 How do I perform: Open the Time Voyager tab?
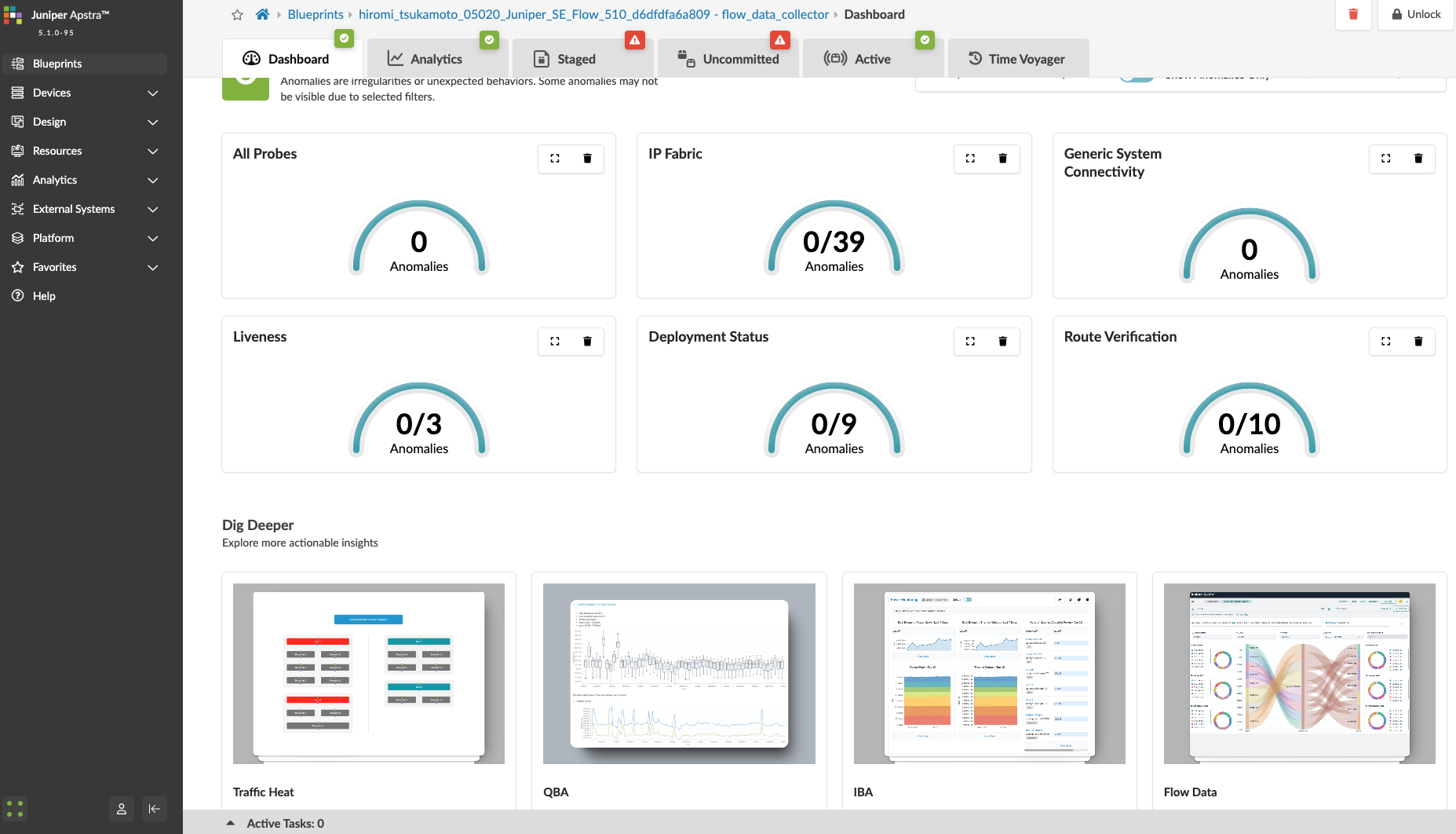click(1018, 59)
